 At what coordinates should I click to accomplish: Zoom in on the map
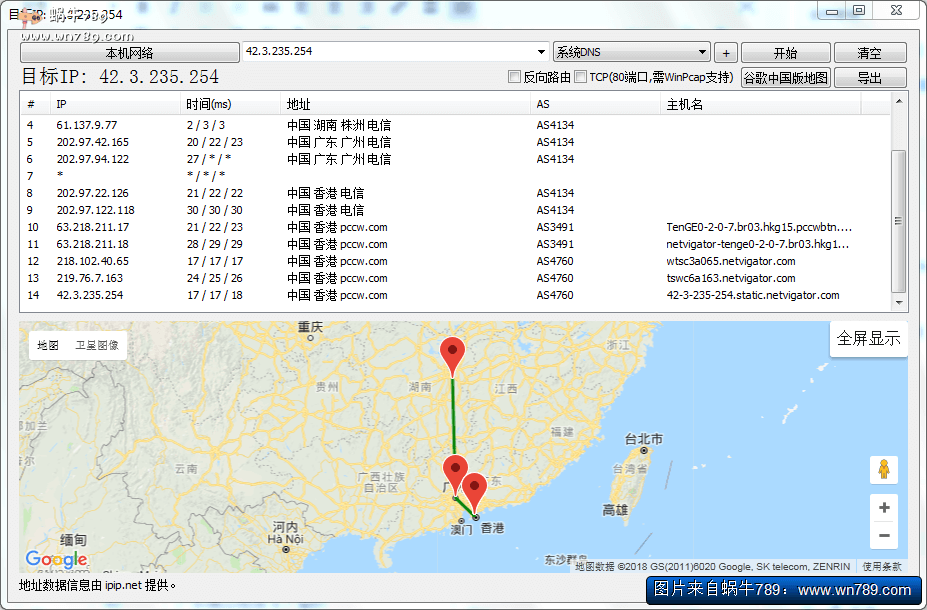point(883,508)
